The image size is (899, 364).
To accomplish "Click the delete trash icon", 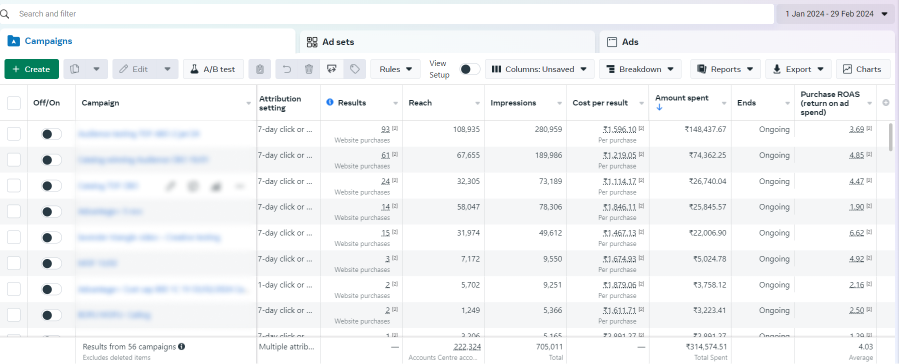I will pos(309,69).
